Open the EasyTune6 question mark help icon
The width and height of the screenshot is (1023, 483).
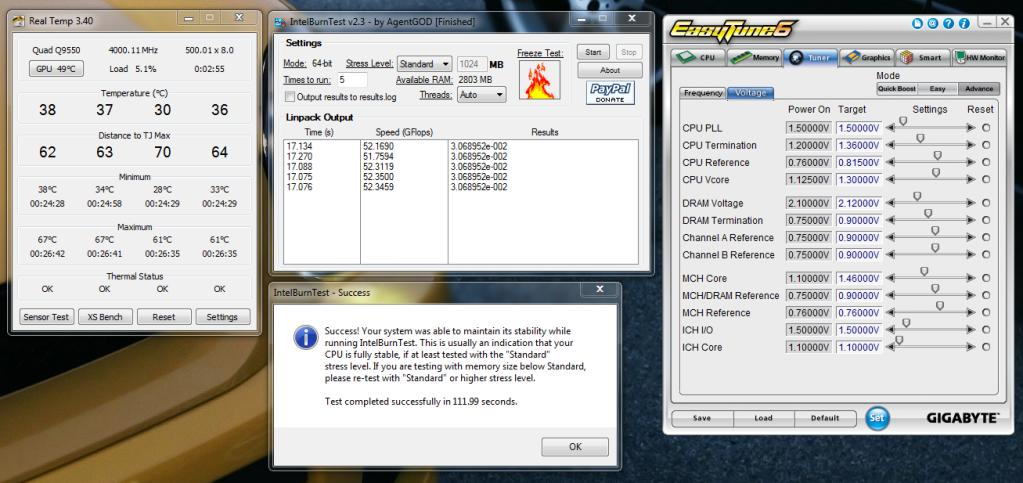949,23
